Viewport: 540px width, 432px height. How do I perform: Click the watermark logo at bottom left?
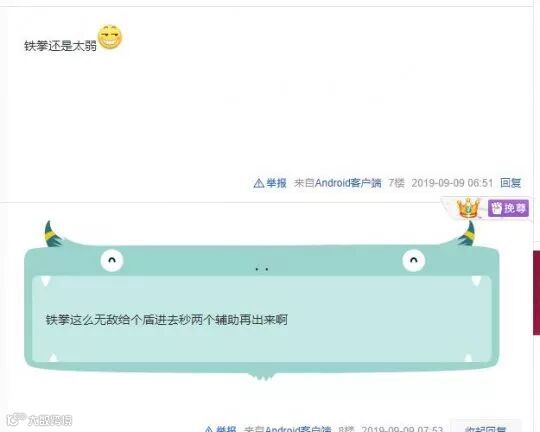(39, 419)
